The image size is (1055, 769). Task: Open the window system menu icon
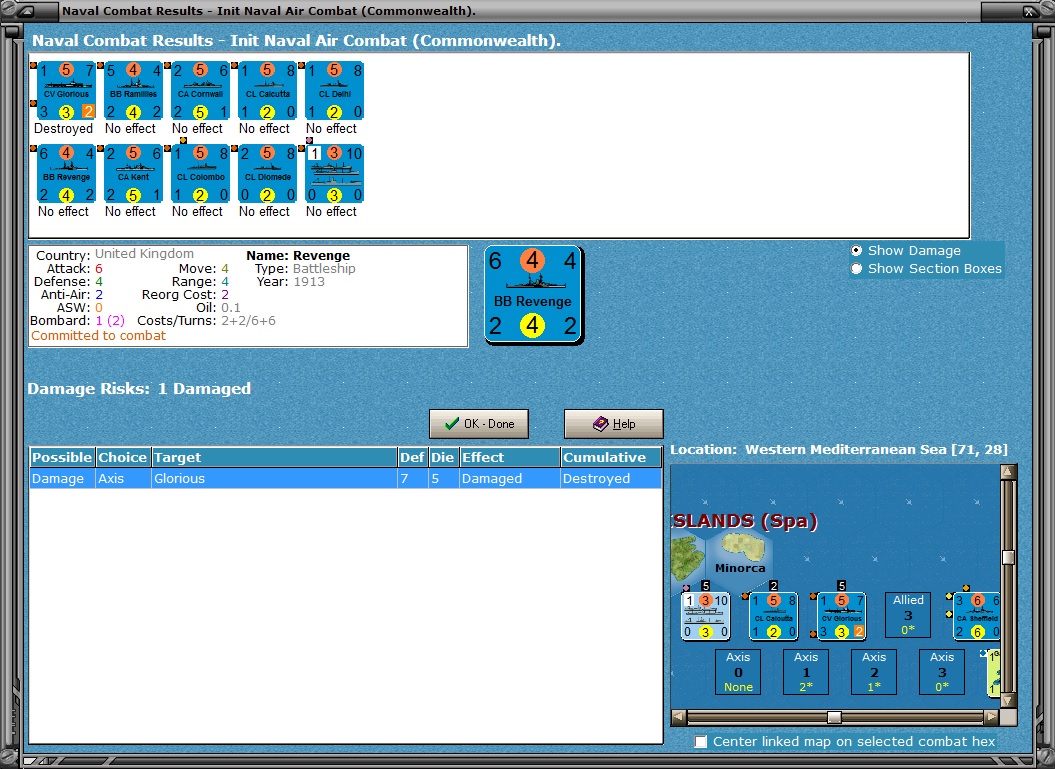(x=28, y=11)
